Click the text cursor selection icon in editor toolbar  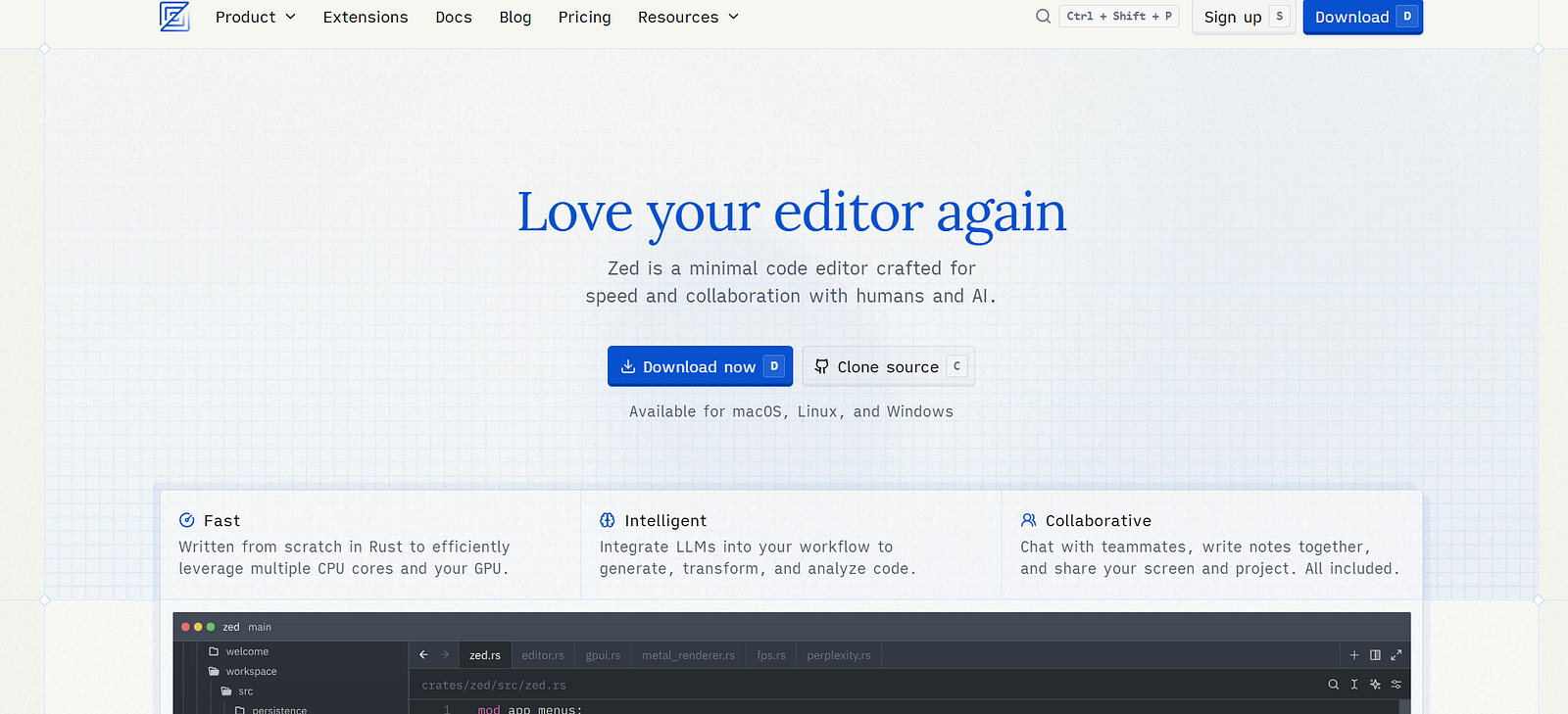[x=1354, y=685]
